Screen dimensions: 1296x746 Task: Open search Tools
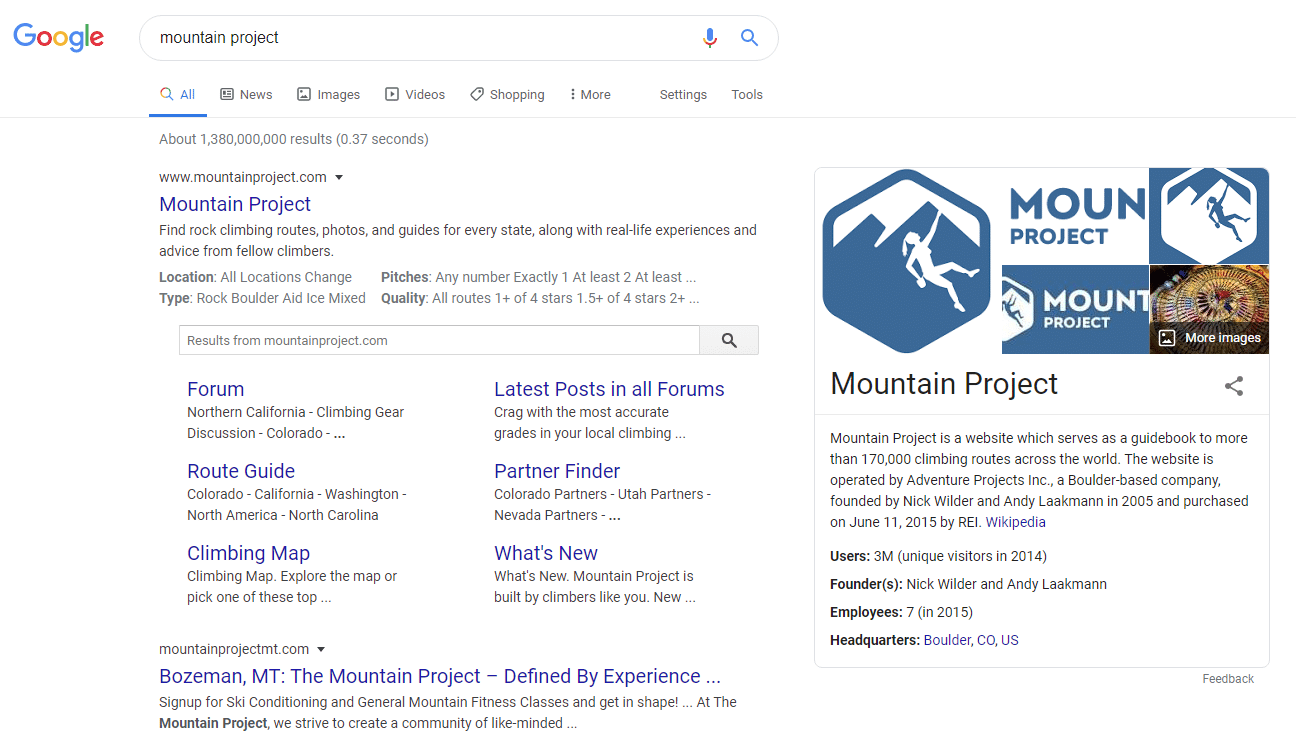coord(747,94)
